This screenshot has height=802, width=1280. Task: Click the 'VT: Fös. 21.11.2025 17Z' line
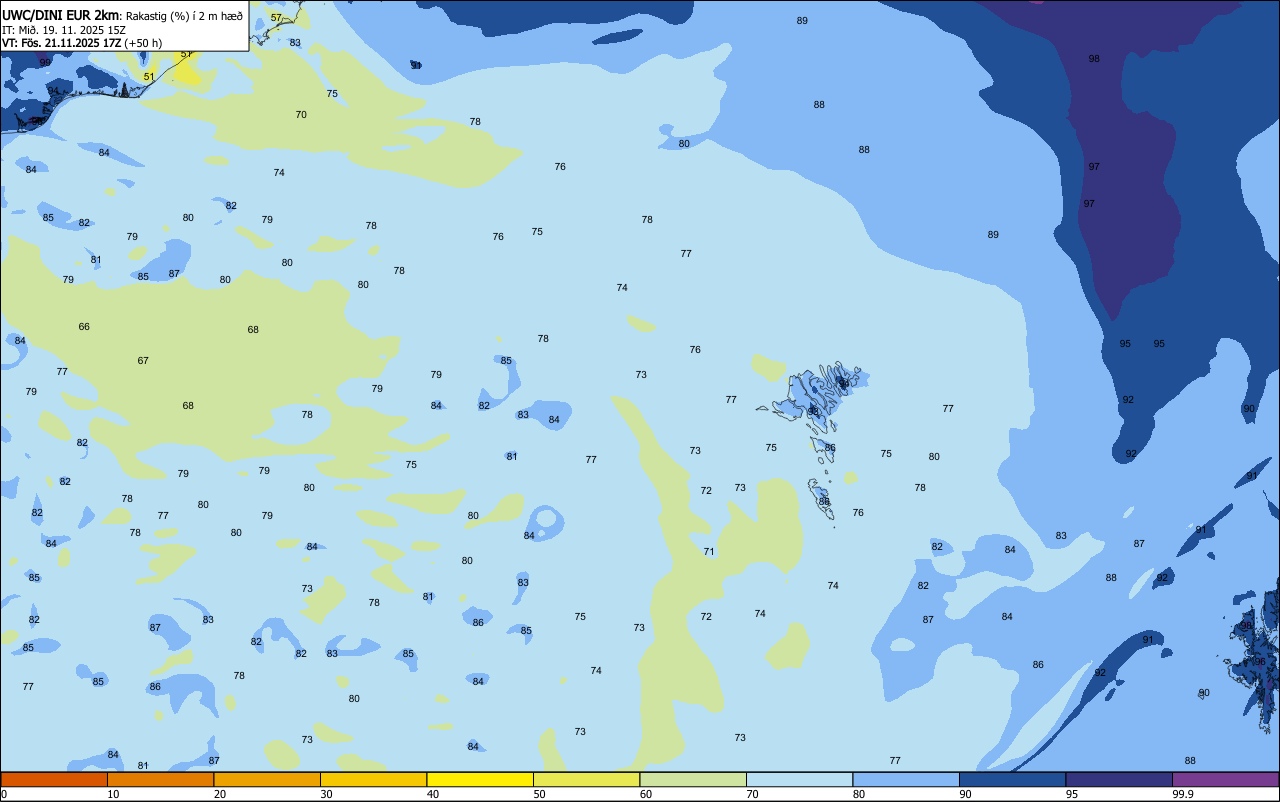click(x=62, y=43)
